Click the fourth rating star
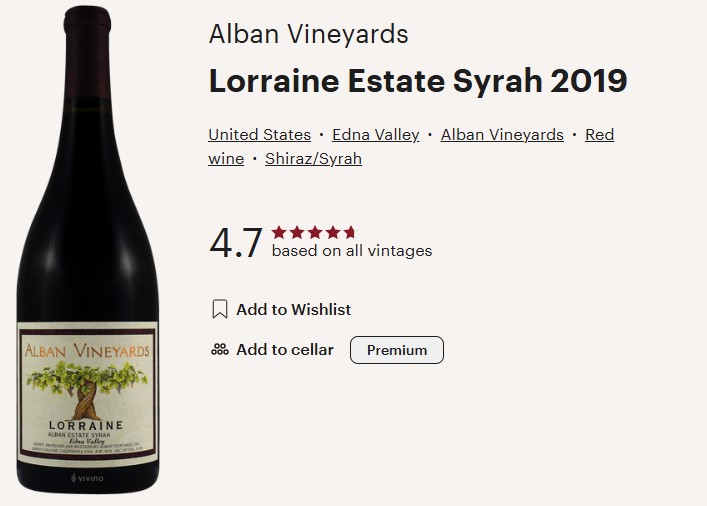Screen dimensions: 707x506 pyautogui.click(x=333, y=232)
